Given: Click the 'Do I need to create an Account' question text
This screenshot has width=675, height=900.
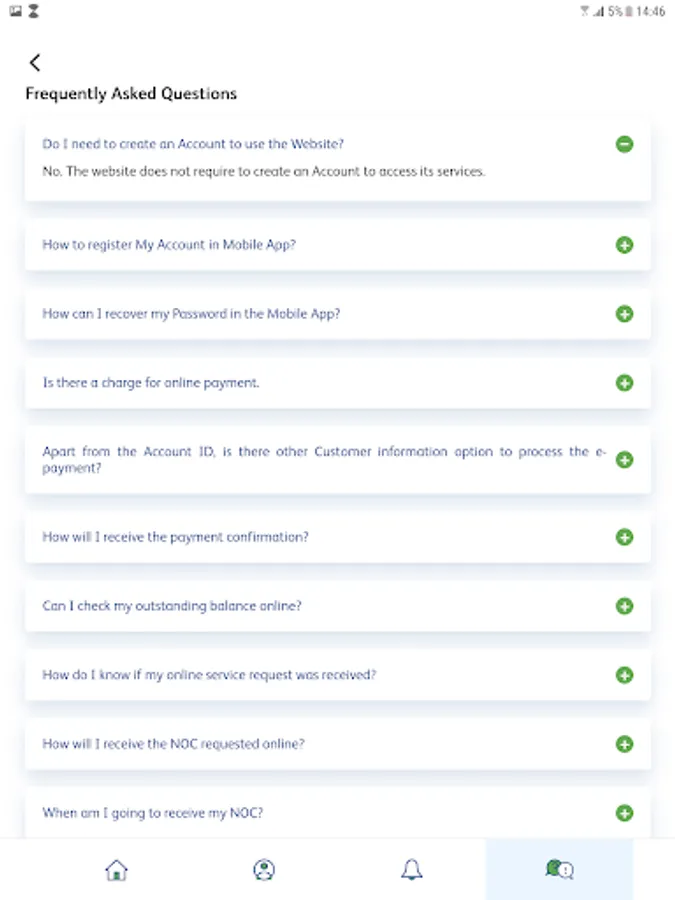Looking at the screenshot, I should click(193, 144).
